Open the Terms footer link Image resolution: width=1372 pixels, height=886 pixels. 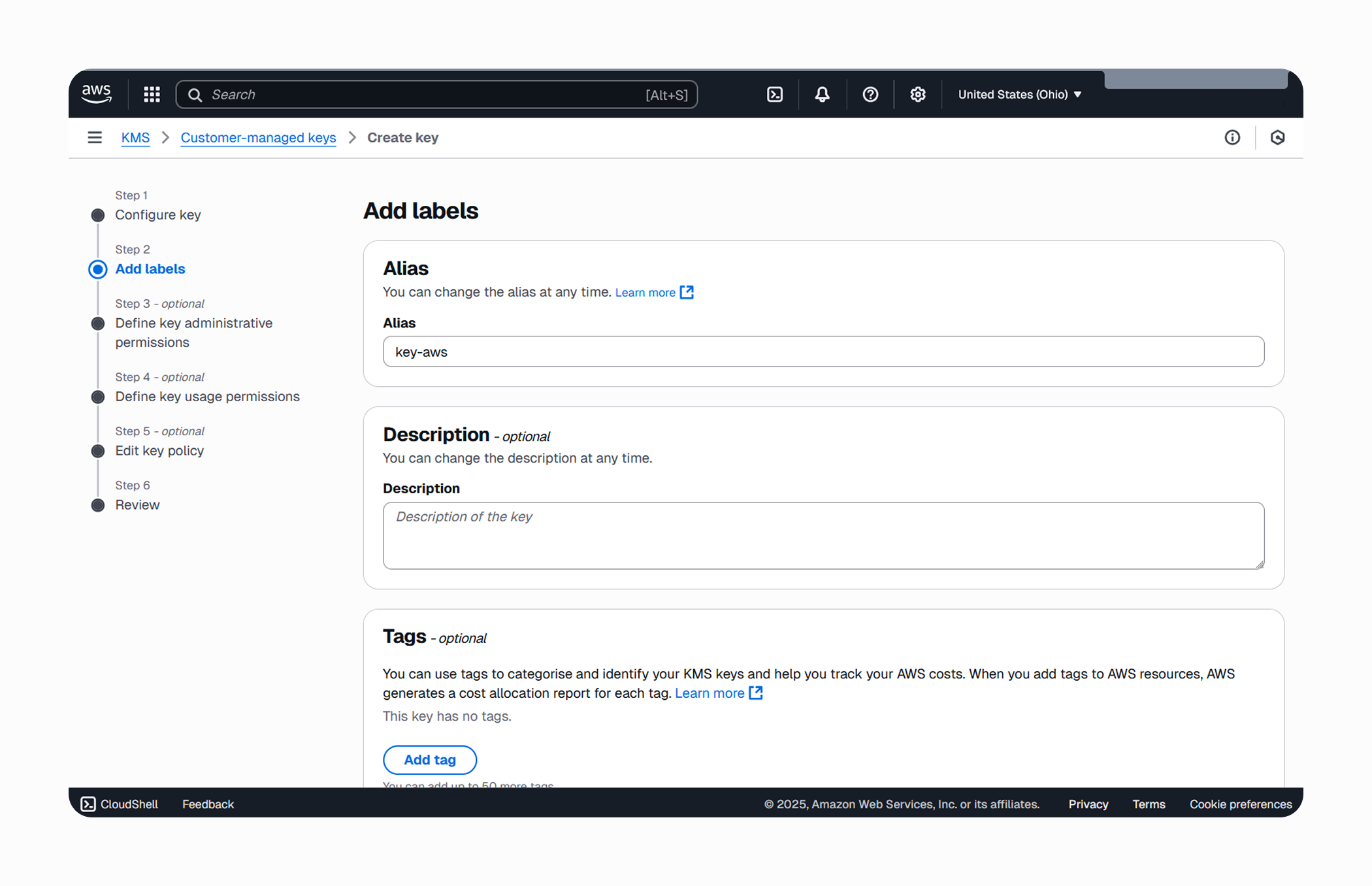(x=1149, y=804)
